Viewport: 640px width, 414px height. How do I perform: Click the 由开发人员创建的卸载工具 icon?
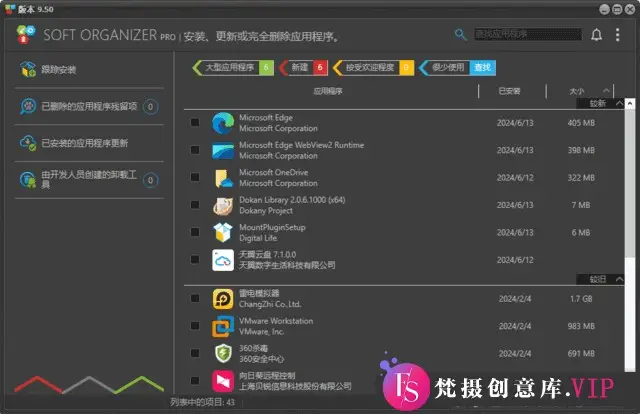[28, 180]
